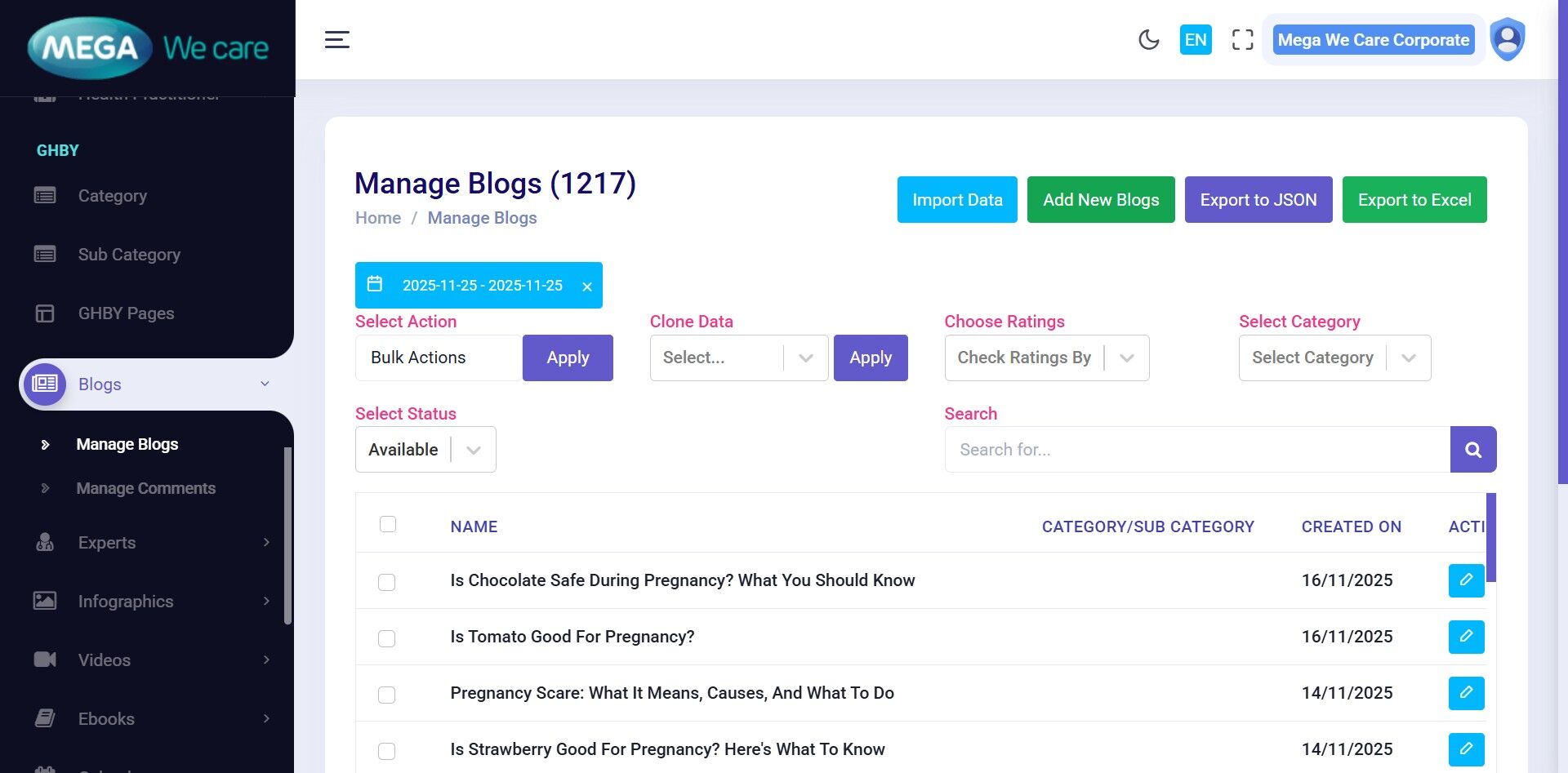Clear the date range filter with X
The image size is (1568, 773).
(586, 287)
